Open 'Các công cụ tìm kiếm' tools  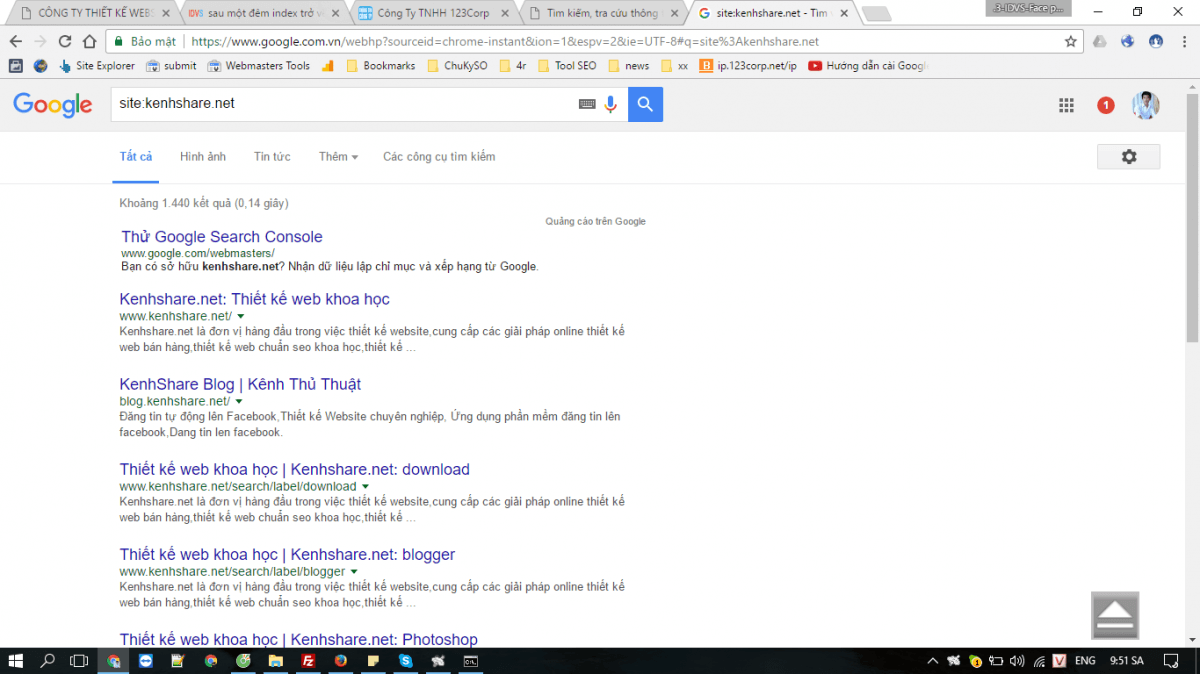(x=439, y=157)
